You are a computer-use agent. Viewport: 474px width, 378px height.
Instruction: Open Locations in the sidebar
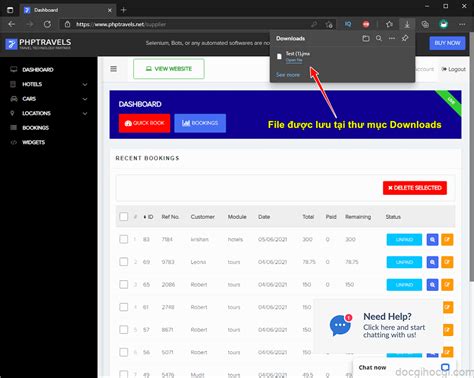[x=36, y=113]
